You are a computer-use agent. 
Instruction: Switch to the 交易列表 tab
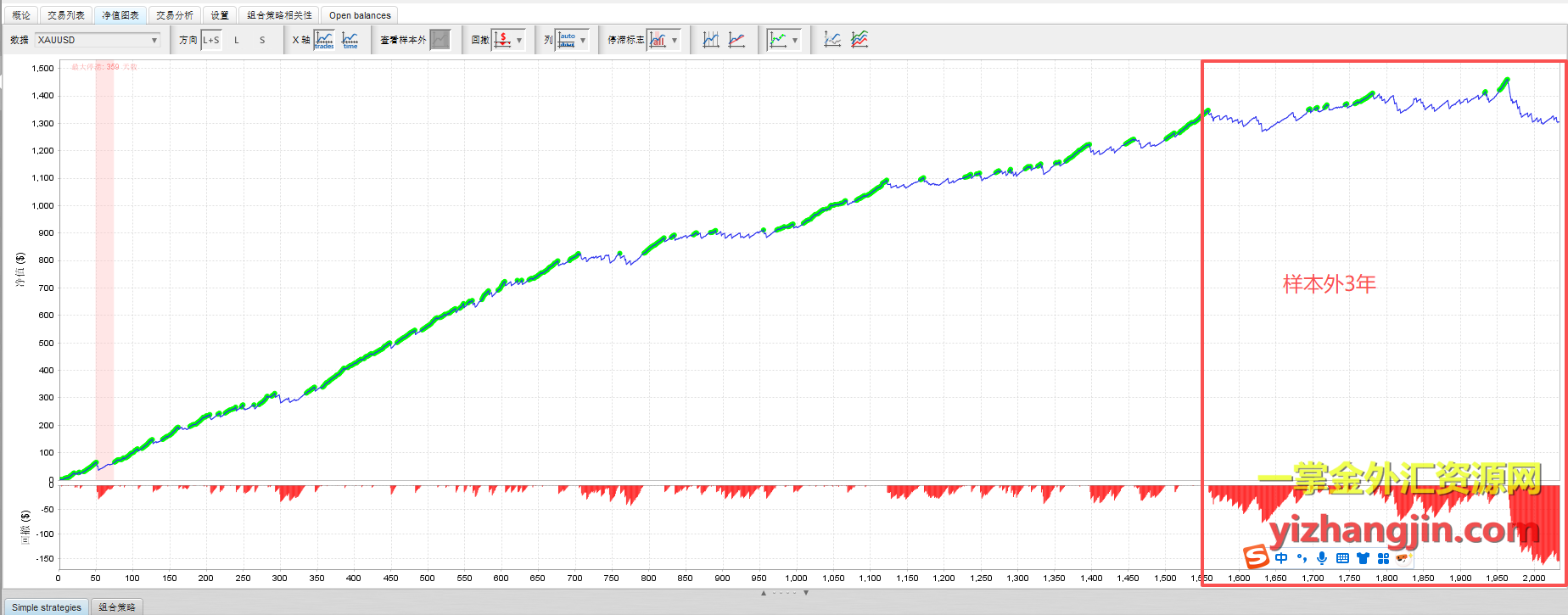[x=66, y=15]
